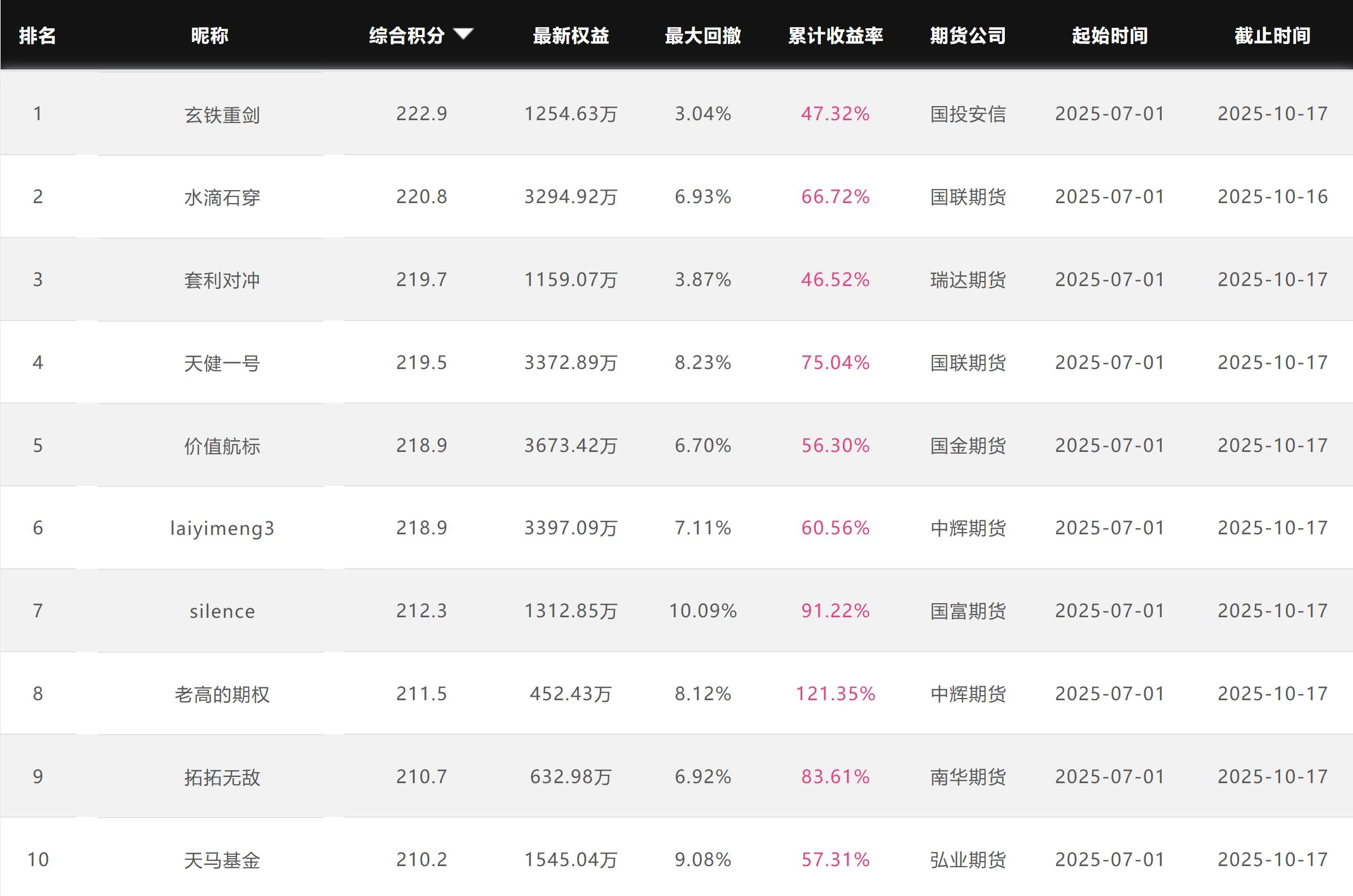
Task: Open the laiyimeng3 profile link
Action: tap(222, 528)
